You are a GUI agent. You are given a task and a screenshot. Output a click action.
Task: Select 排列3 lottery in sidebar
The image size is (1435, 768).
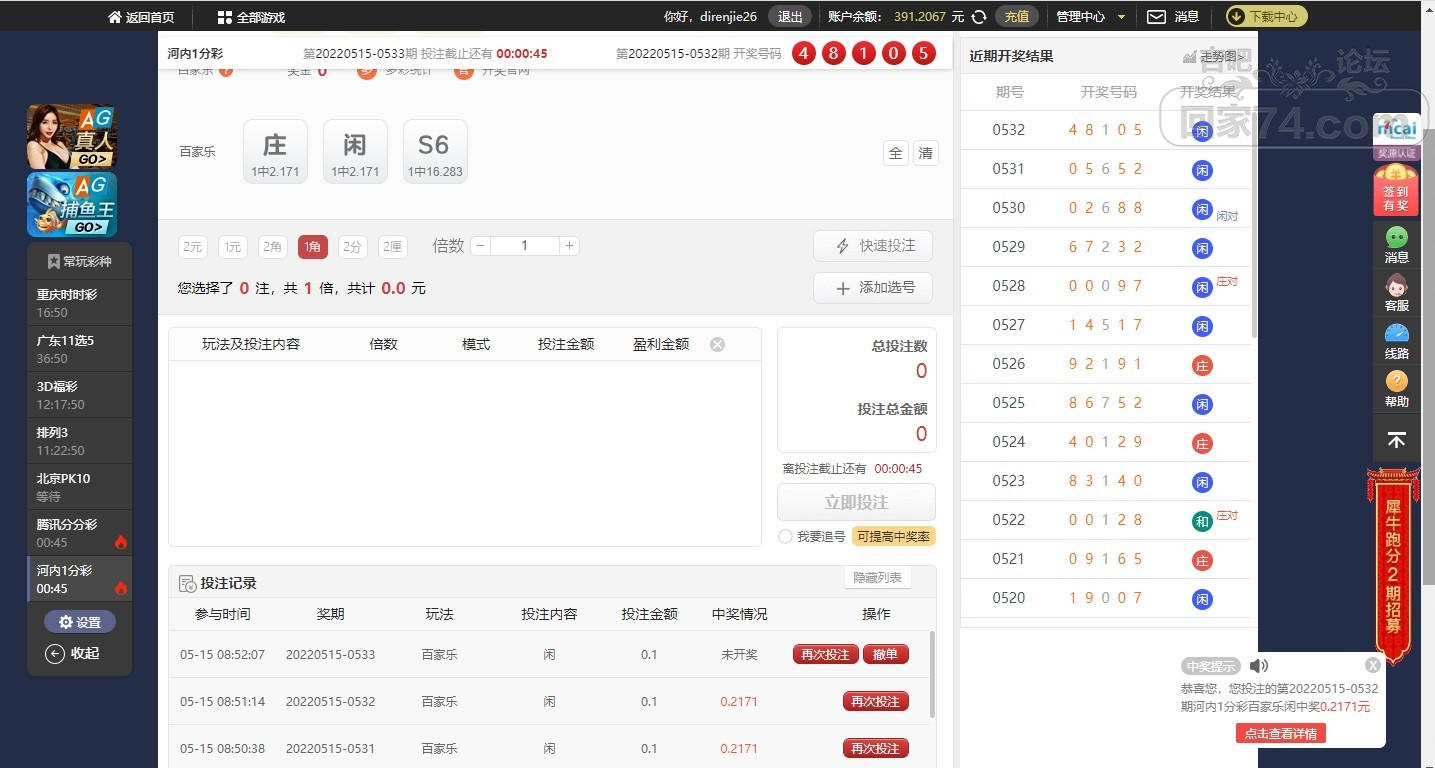click(79, 441)
